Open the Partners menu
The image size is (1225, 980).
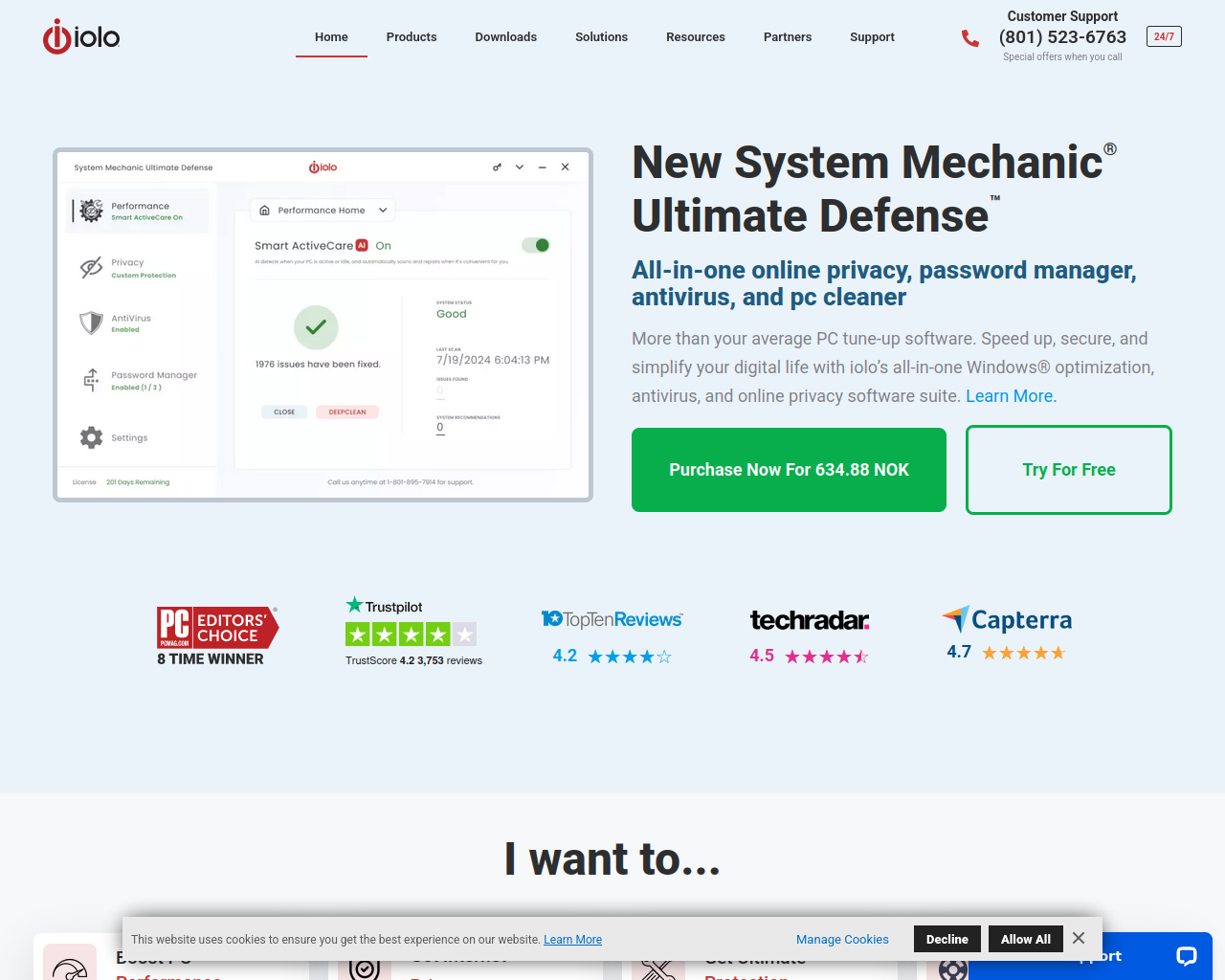point(788,37)
